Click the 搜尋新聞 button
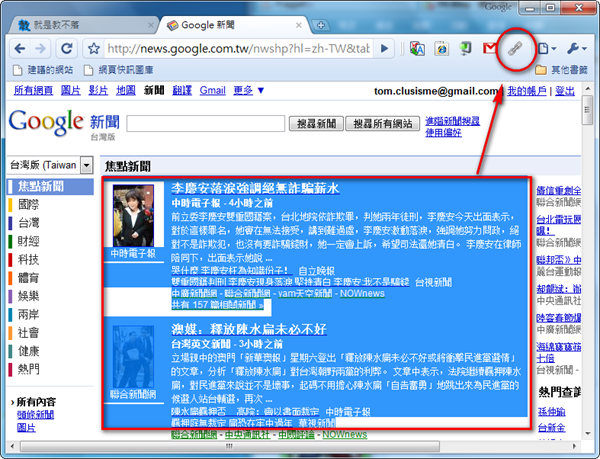600x459 pixels. click(x=316, y=124)
